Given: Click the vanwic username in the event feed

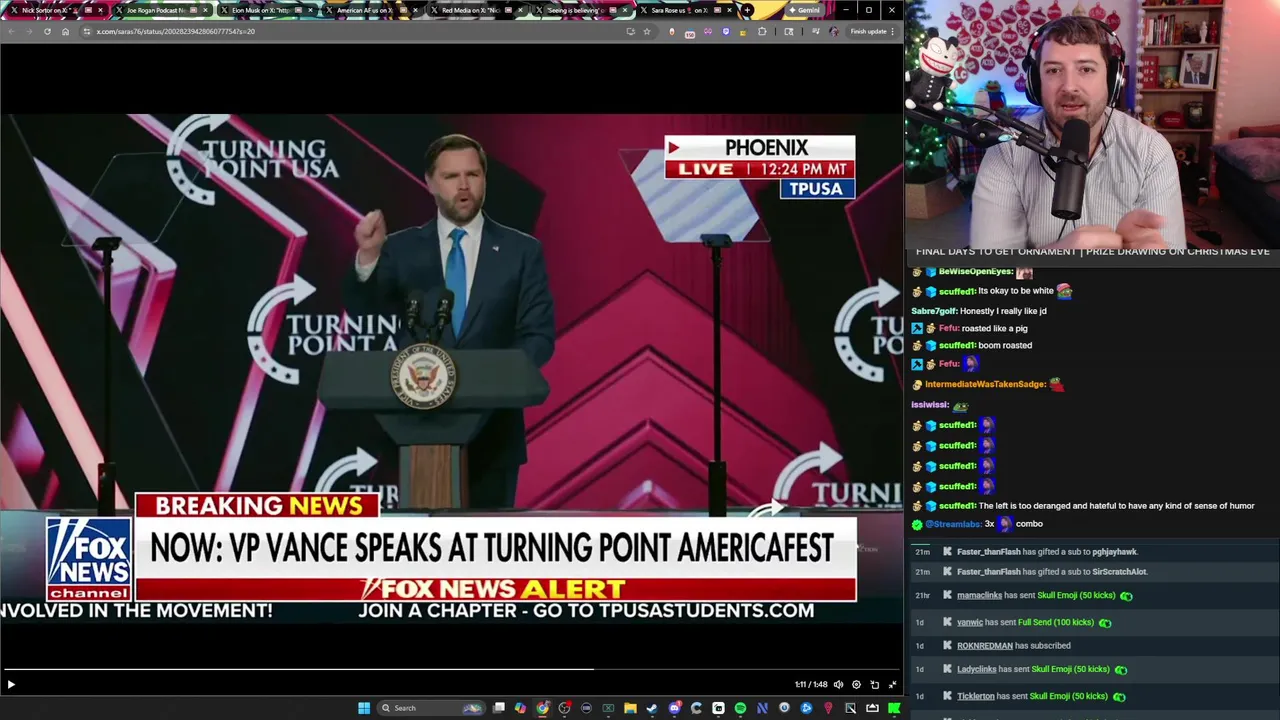Looking at the screenshot, I should point(970,622).
